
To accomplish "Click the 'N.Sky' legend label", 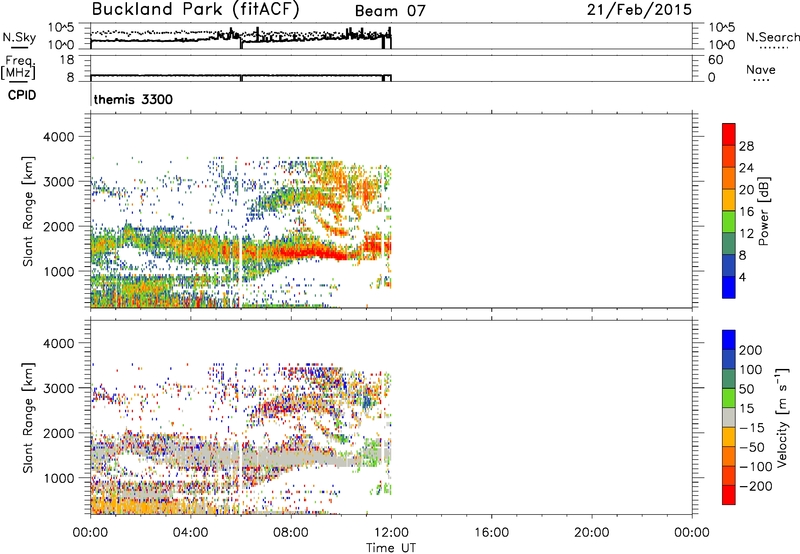I will (x=19, y=37).
